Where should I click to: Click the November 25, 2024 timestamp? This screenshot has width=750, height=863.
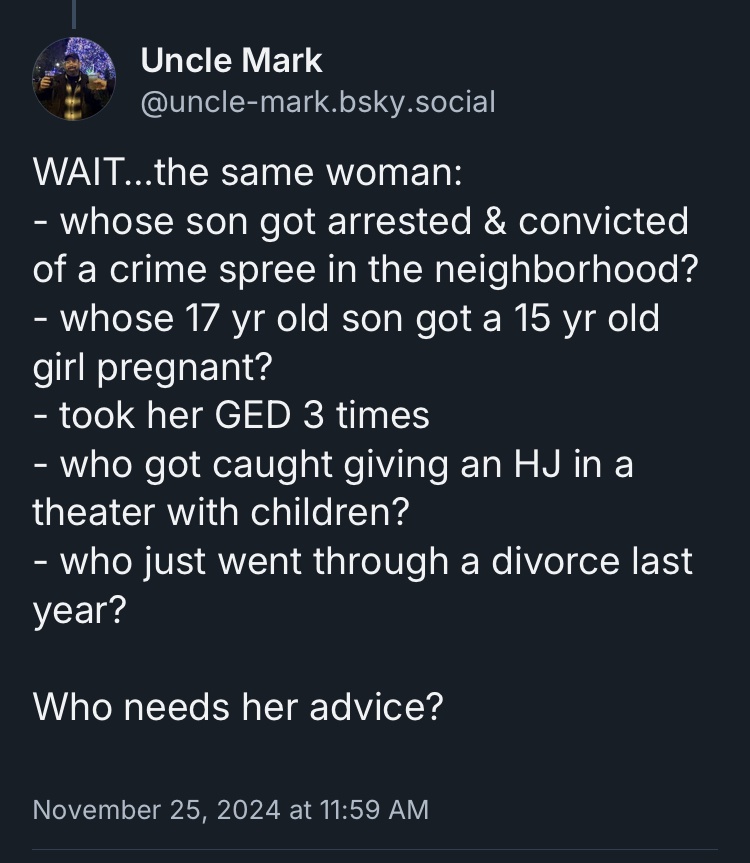coord(231,809)
